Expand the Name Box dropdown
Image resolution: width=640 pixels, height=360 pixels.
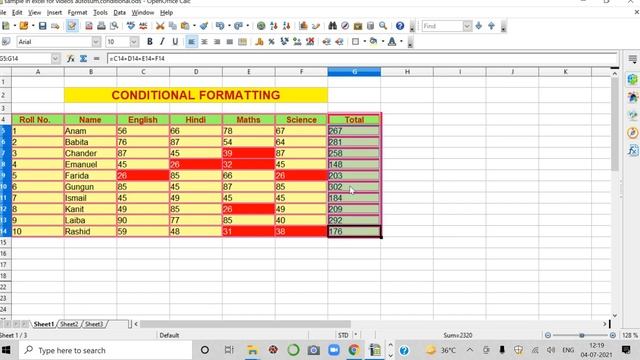(x=56, y=59)
